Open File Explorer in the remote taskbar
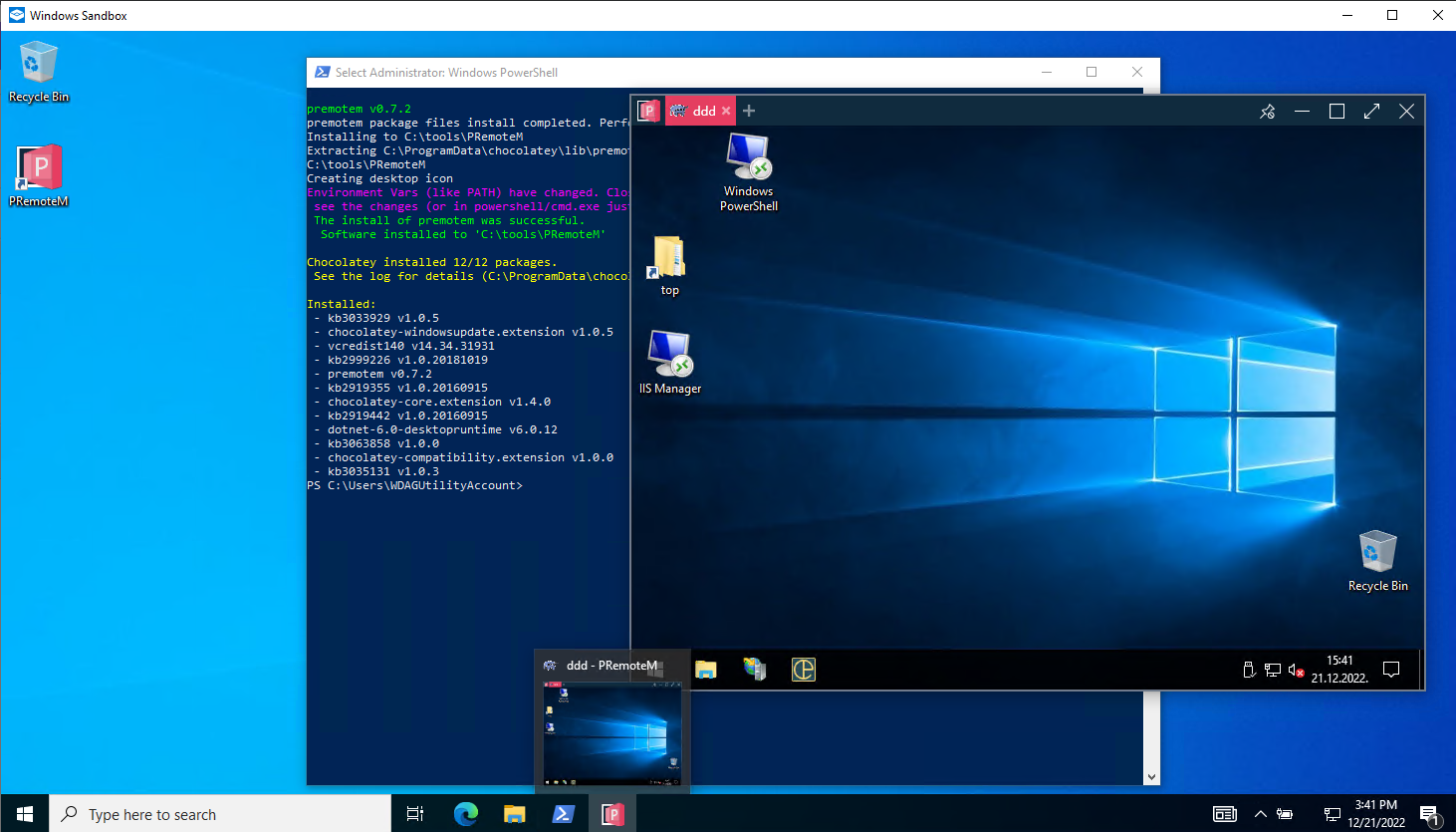1456x832 pixels. click(706, 670)
